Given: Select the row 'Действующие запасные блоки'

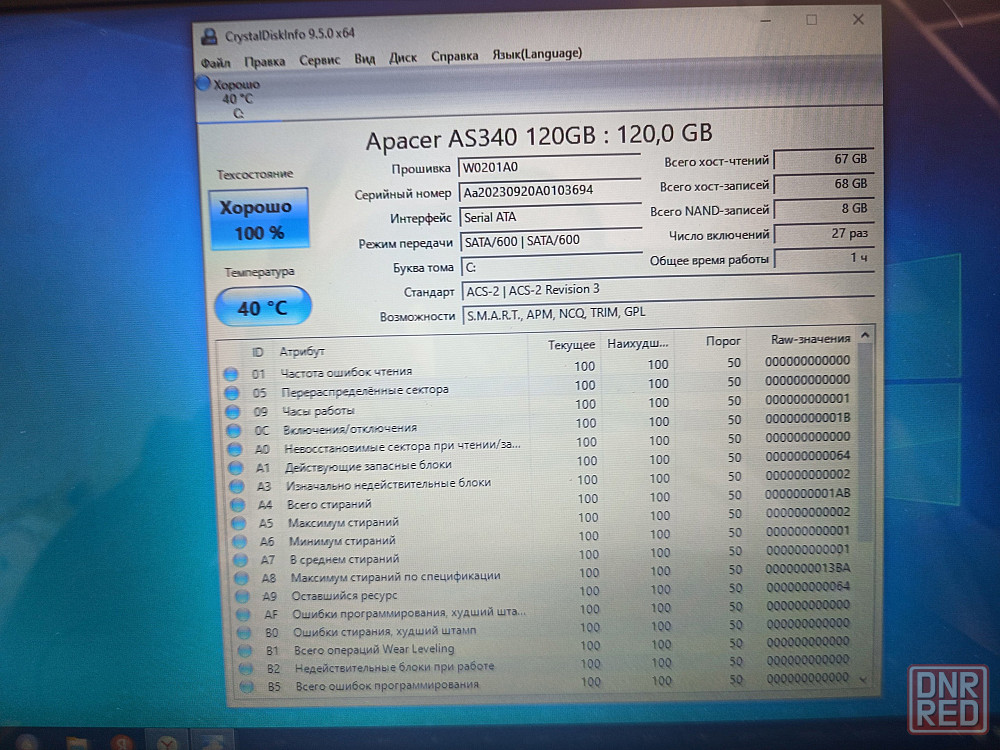Looking at the screenshot, I should pos(542,462).
